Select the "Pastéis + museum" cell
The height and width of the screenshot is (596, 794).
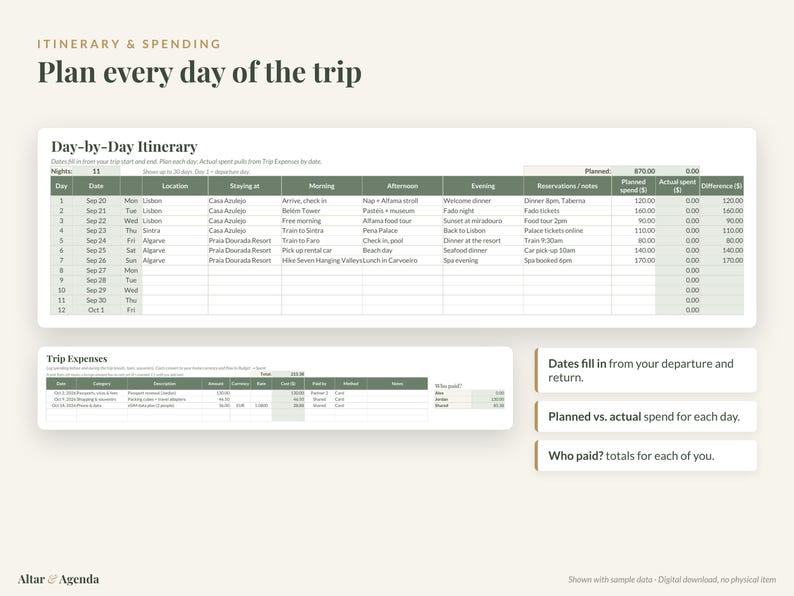tap(402, 211)
